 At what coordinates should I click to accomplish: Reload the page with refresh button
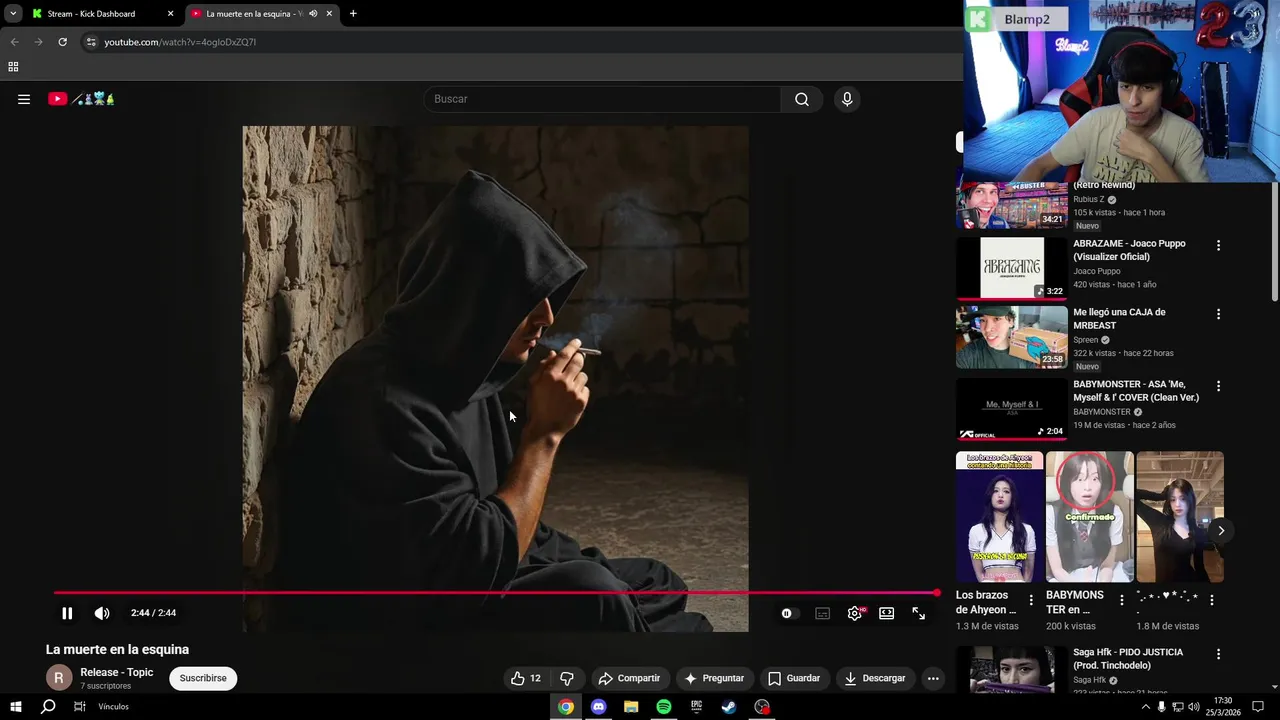62,42
